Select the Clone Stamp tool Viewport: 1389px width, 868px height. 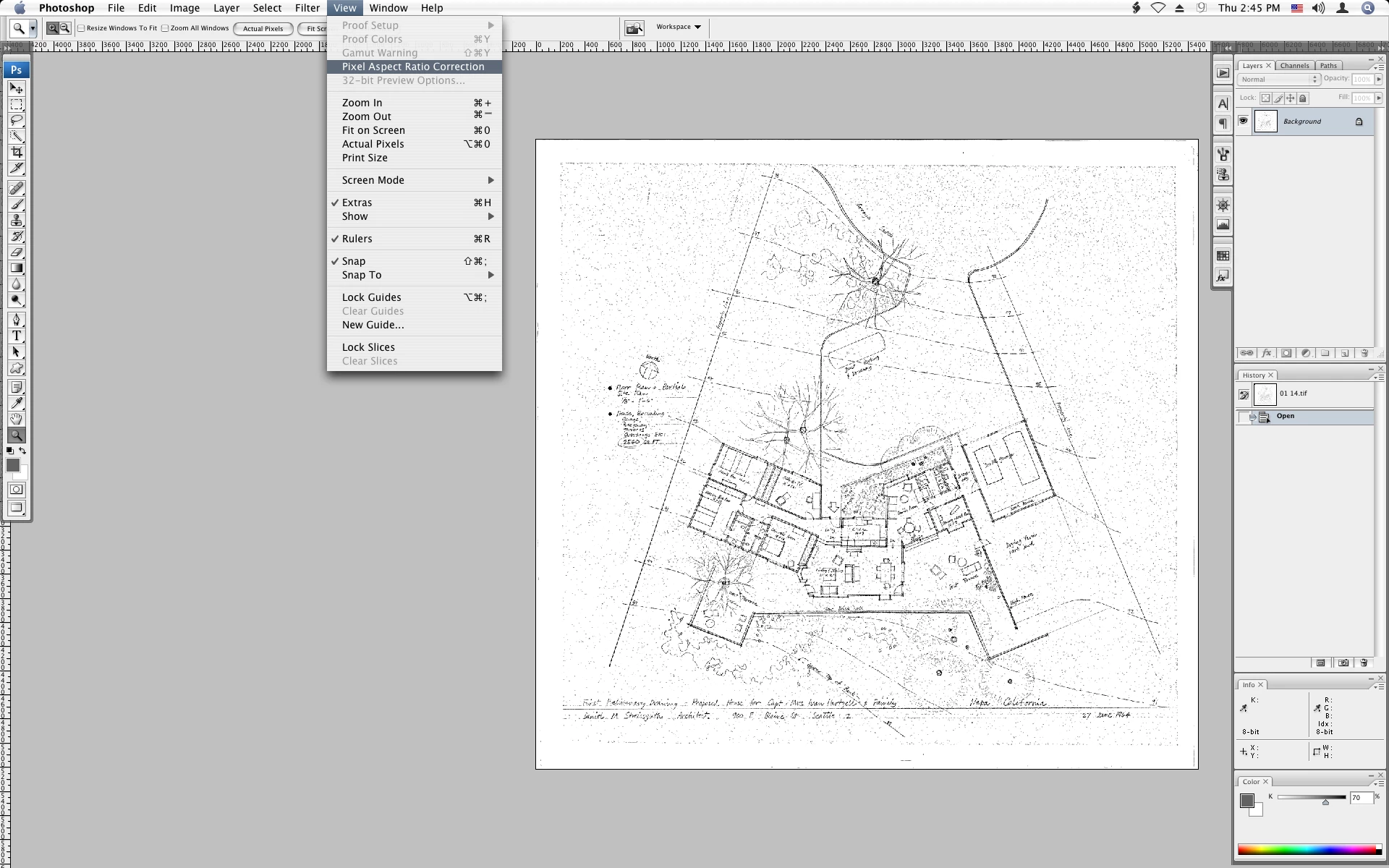coord(17,221)
